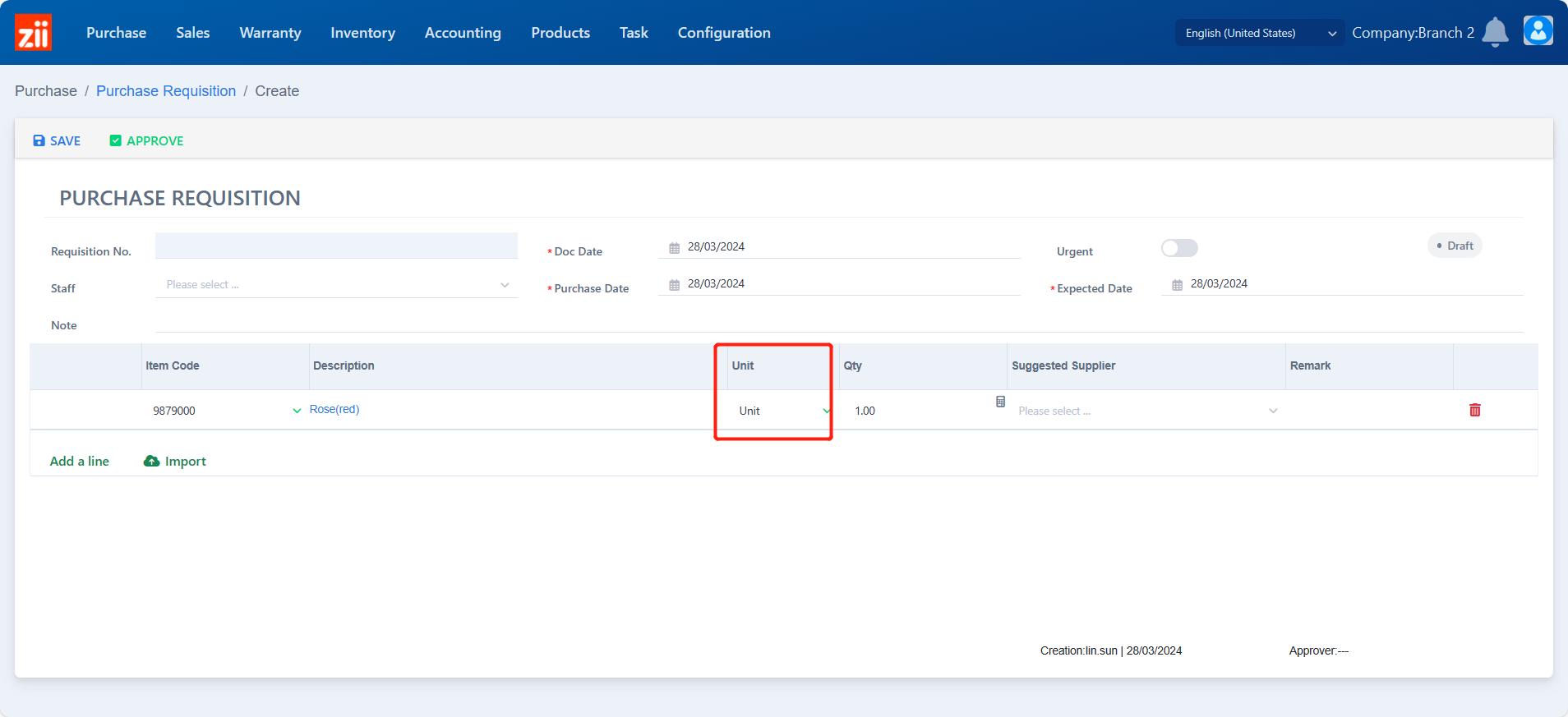
Task: Click the Purchase Date 28/03/2024 field
Action: point(839,283)
